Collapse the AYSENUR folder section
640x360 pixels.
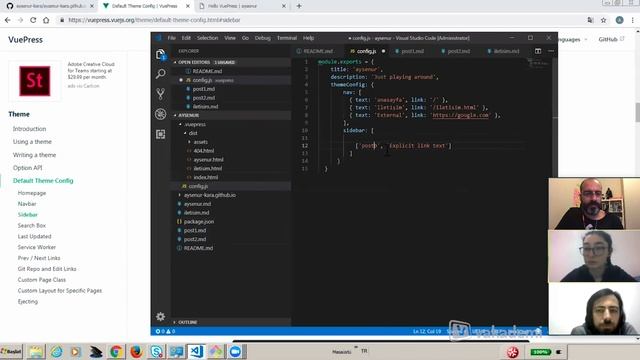188,116
